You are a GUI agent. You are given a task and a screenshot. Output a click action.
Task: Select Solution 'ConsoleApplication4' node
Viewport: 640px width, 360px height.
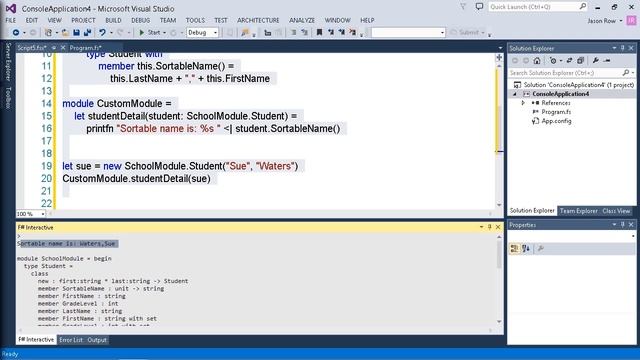573,85
